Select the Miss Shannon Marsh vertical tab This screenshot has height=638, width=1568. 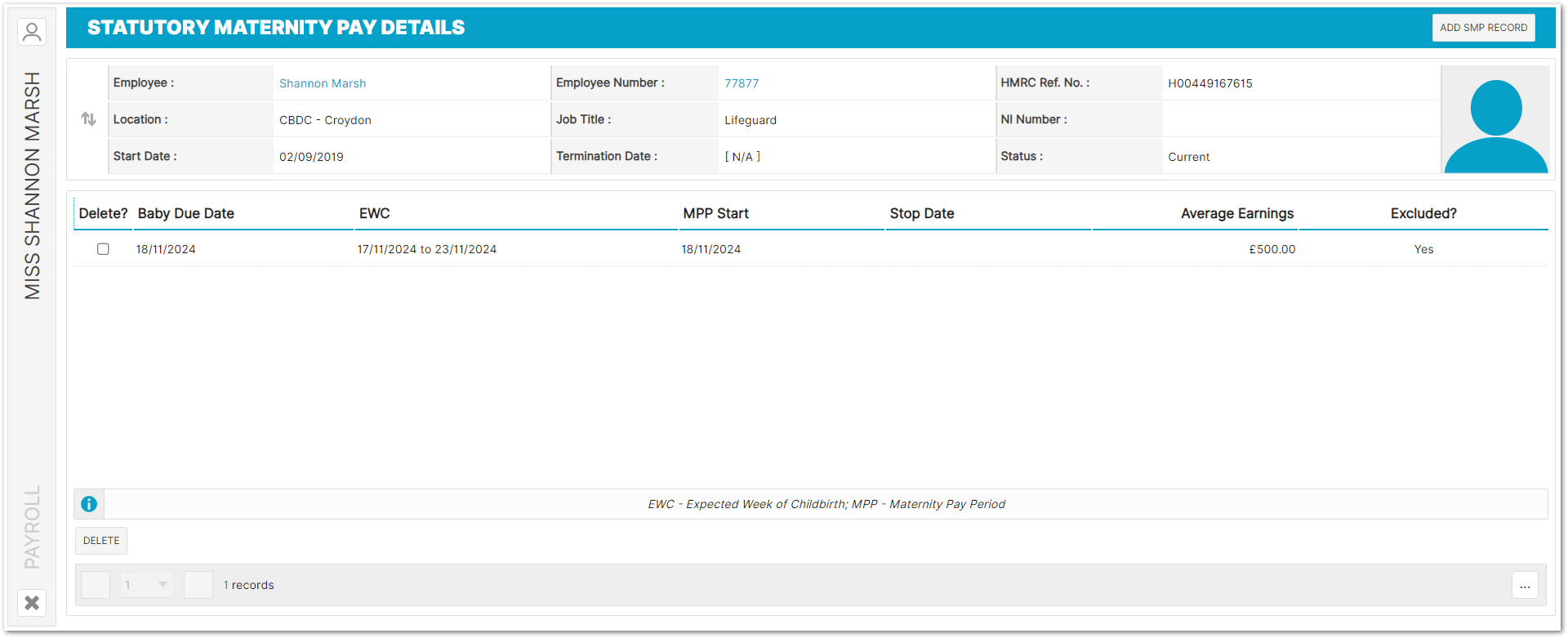pyautogui.click(x=32, y=185)
